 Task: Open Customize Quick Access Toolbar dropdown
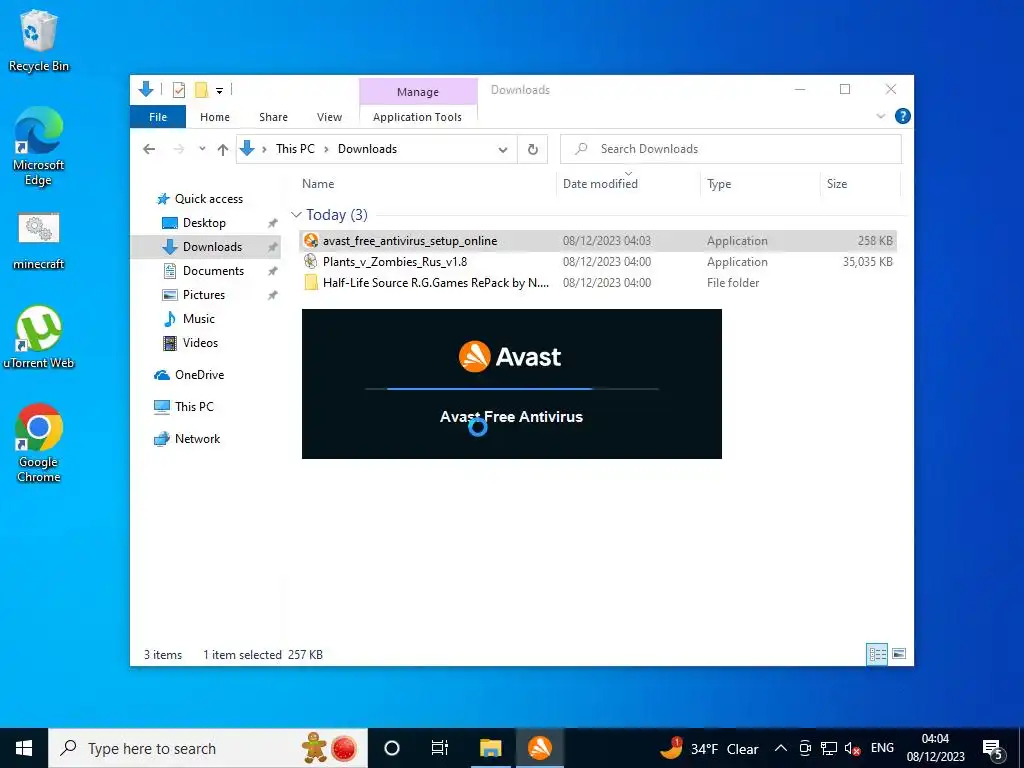[219, 91]
